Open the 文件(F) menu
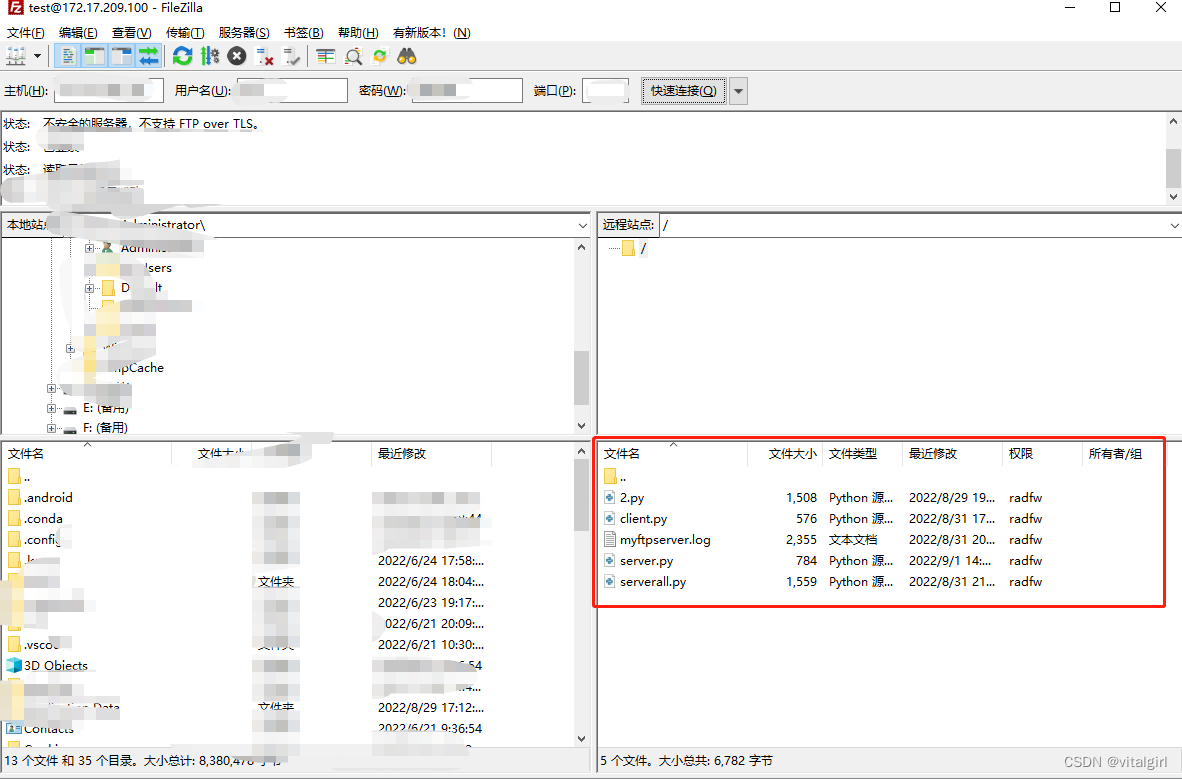The height and width of the screenshot is (779, 1182). point(26,32)
